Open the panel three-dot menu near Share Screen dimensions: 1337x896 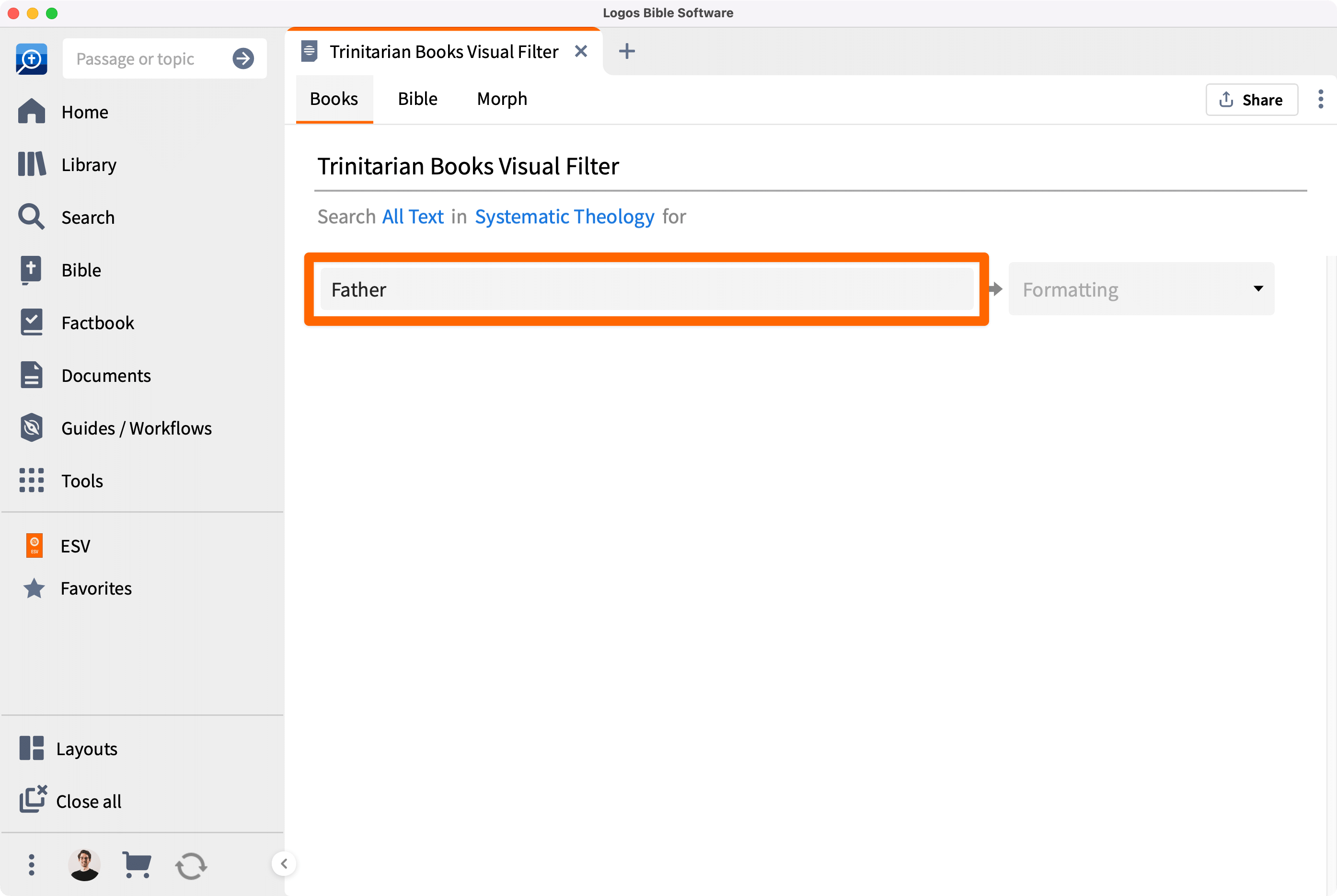point(1320,100)
